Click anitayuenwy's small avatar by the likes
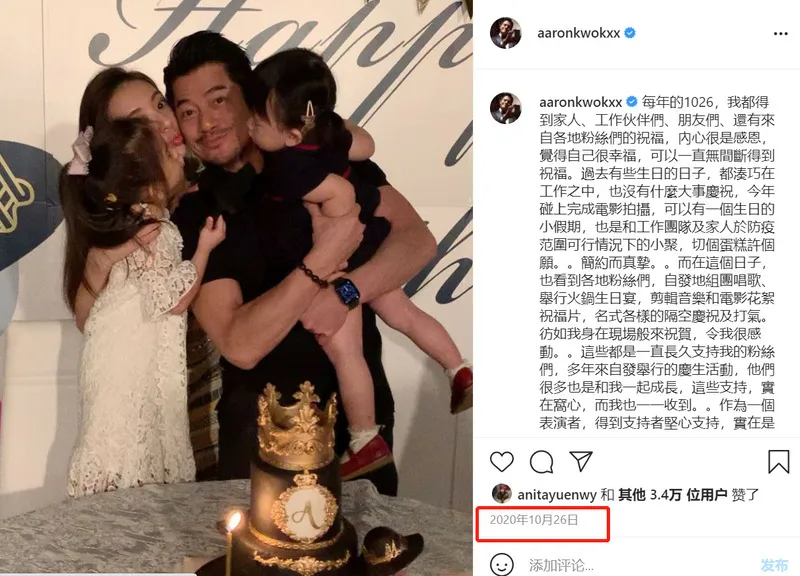Viewport: 800px width, 576px height. click(502, 494)
